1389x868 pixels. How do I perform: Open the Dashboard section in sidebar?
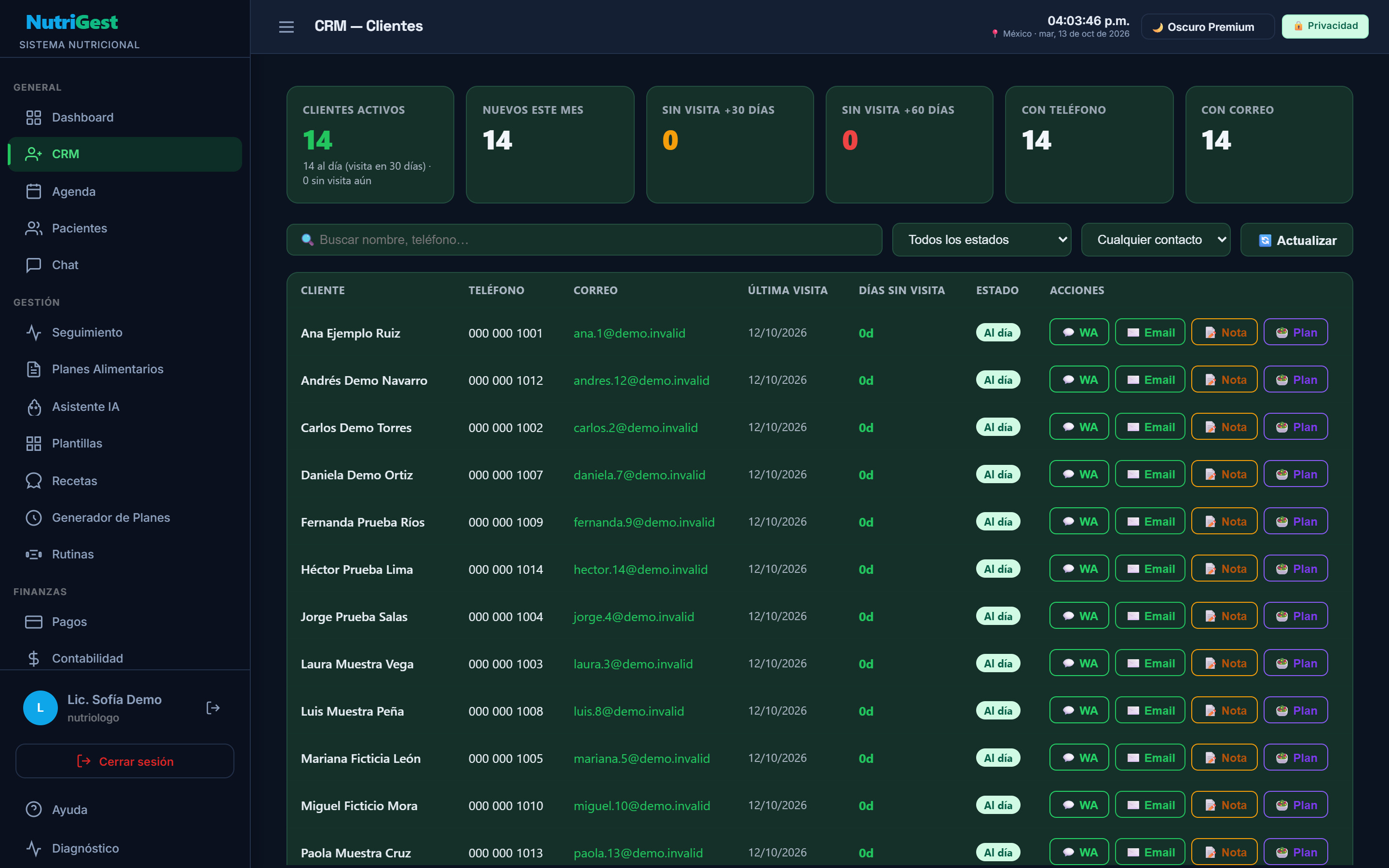(x=124, y=117)
